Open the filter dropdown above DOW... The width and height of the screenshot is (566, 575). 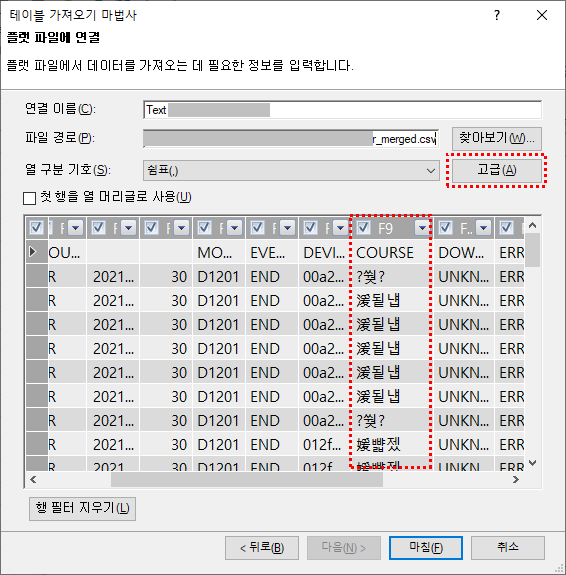tap(483, 228)
